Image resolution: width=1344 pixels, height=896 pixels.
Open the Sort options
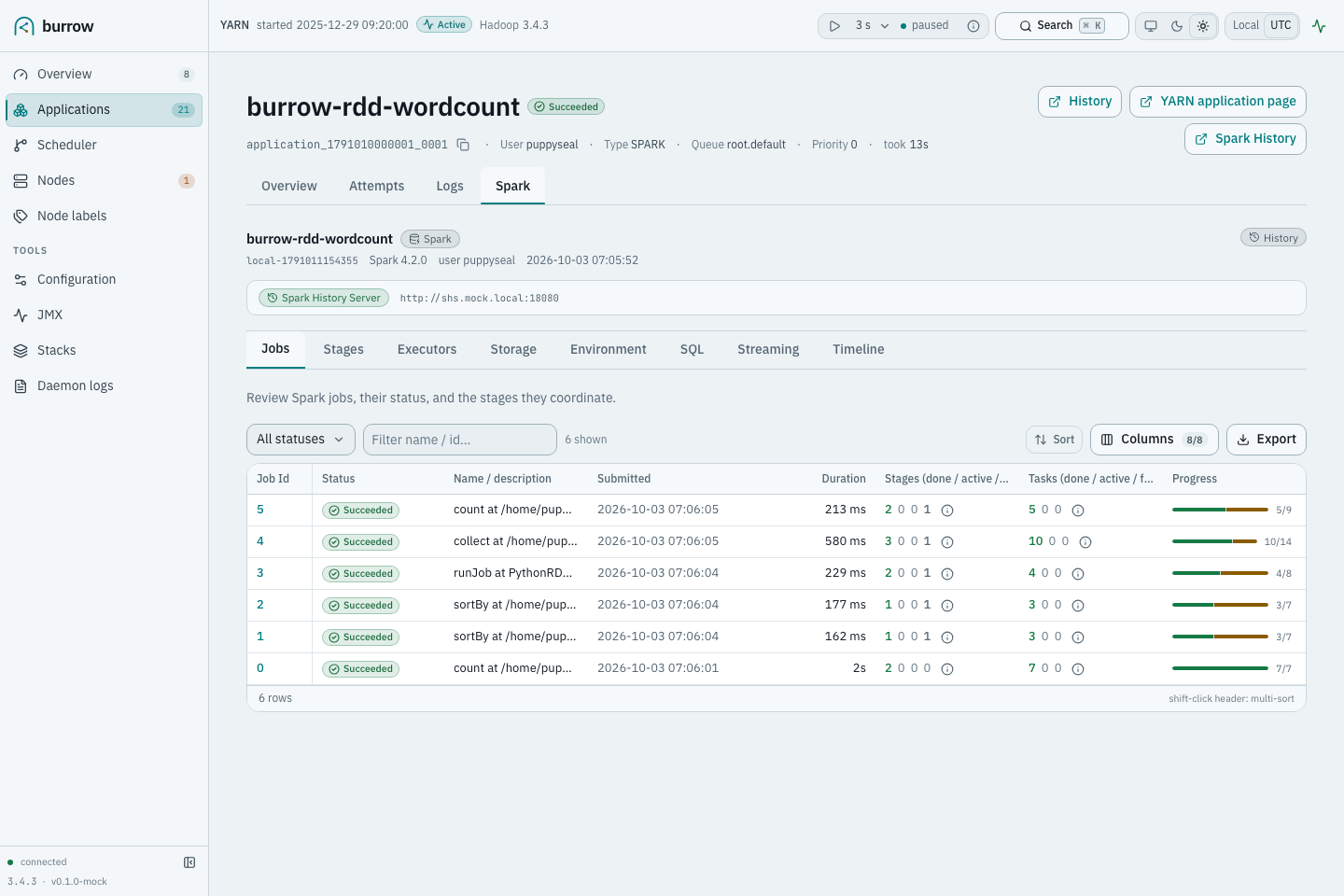[1055, 440]
